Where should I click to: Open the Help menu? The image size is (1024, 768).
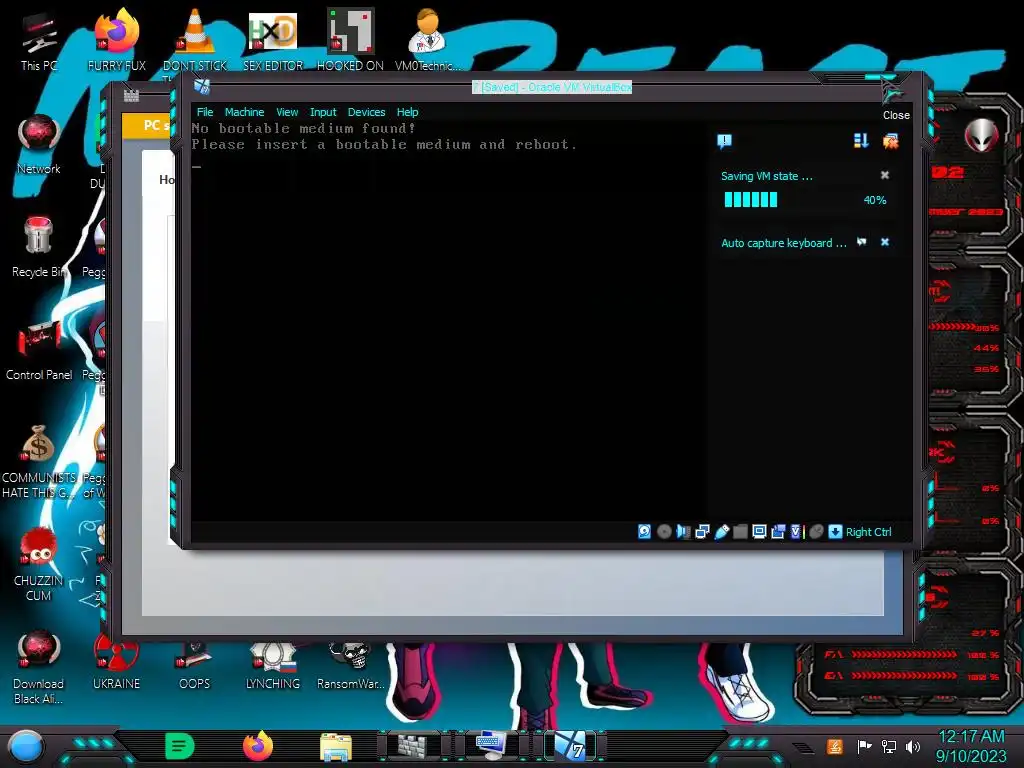coord(408,112)
